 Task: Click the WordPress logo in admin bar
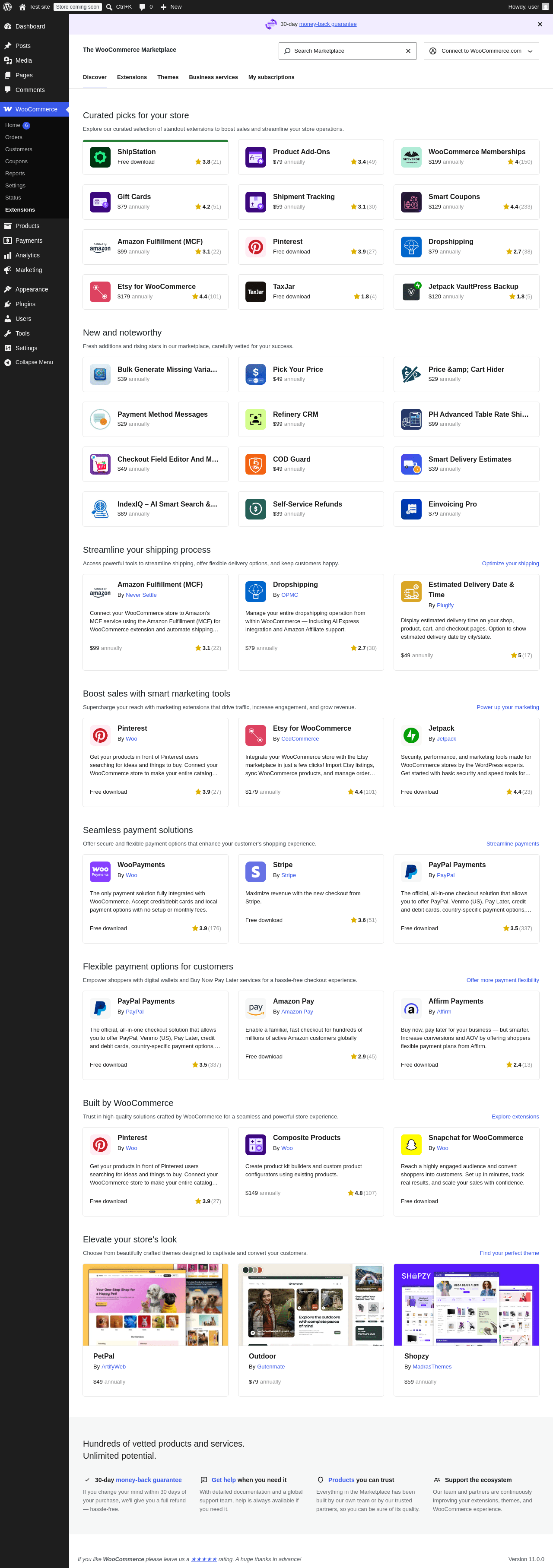point(7,7)
